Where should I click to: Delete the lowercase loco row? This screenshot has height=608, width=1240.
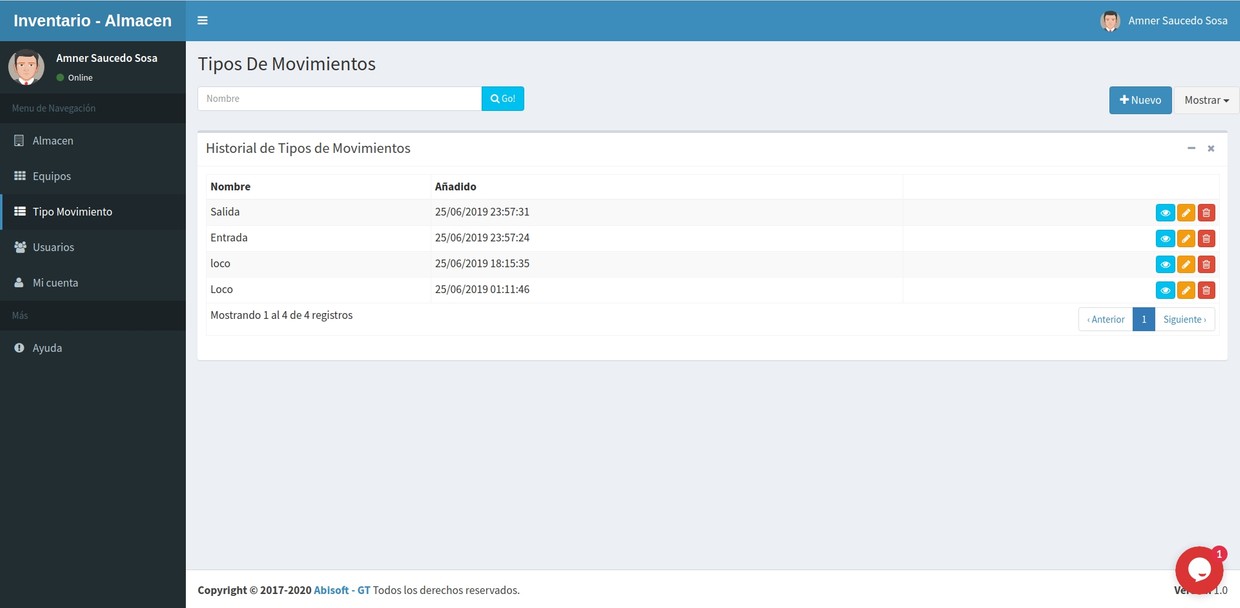(1206, 265)
